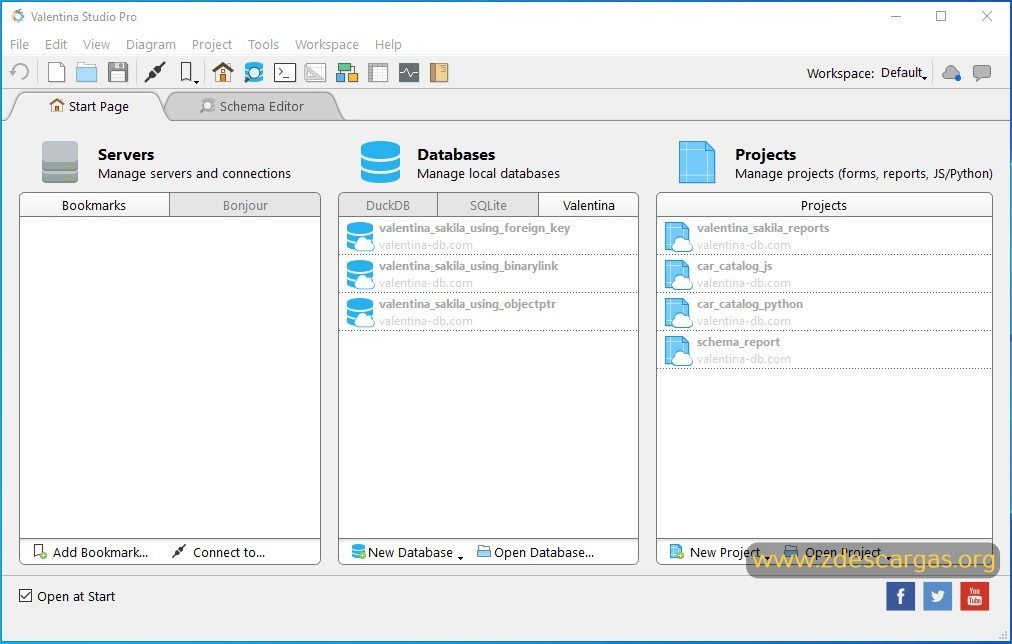Image resolution: width=1012 pixels, height=644 pixels.
Task: Open the chat feedback bubble icon
Action: (982, 73)
